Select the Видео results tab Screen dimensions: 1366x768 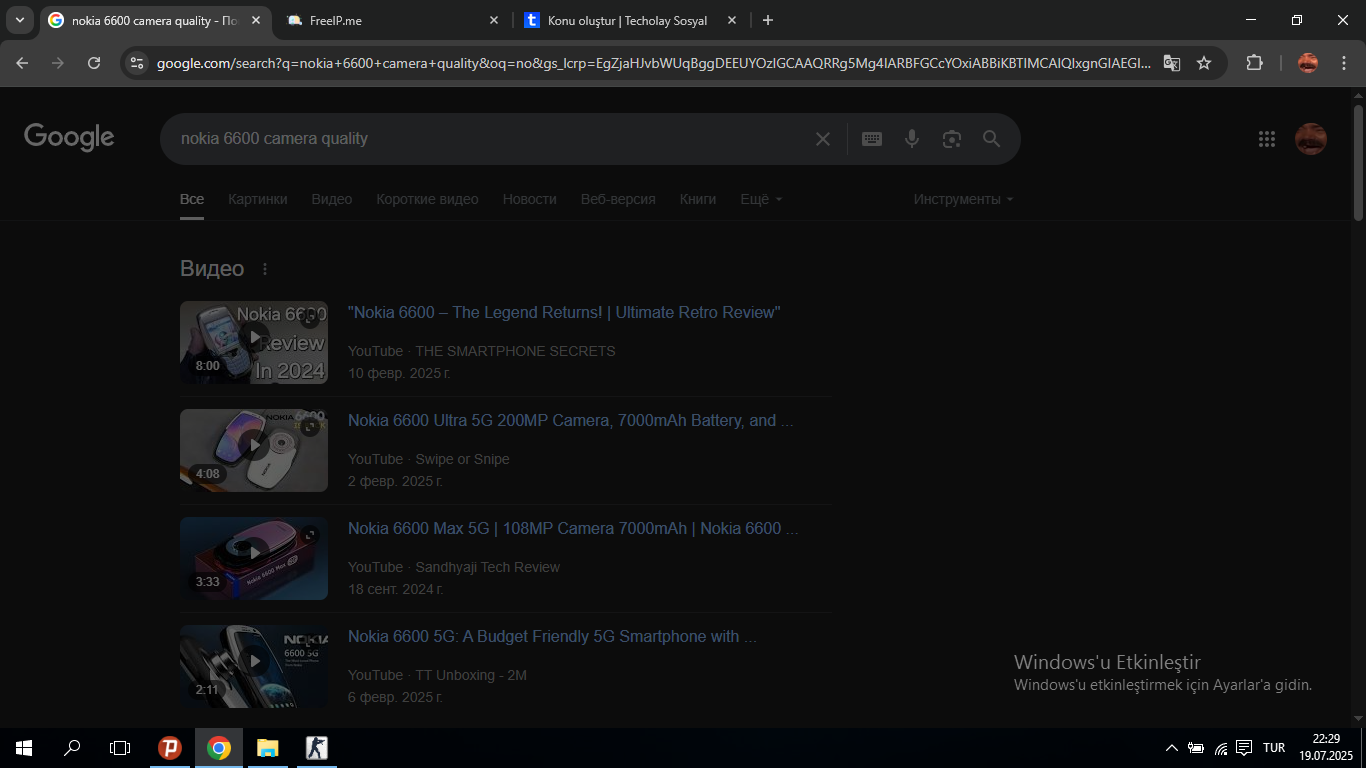332,199
